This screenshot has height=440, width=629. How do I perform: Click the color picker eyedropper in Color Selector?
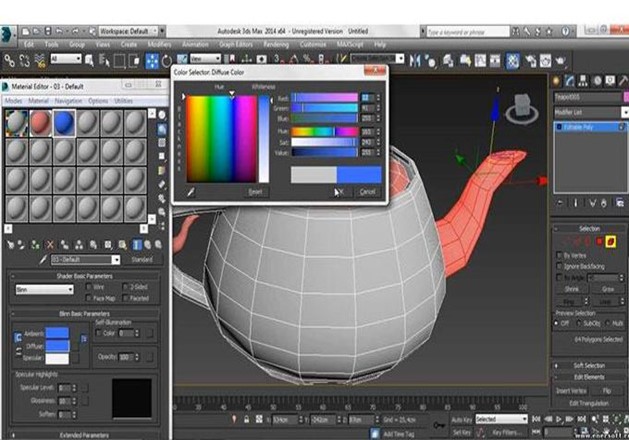pyautogui.click(x=190, y=190)
